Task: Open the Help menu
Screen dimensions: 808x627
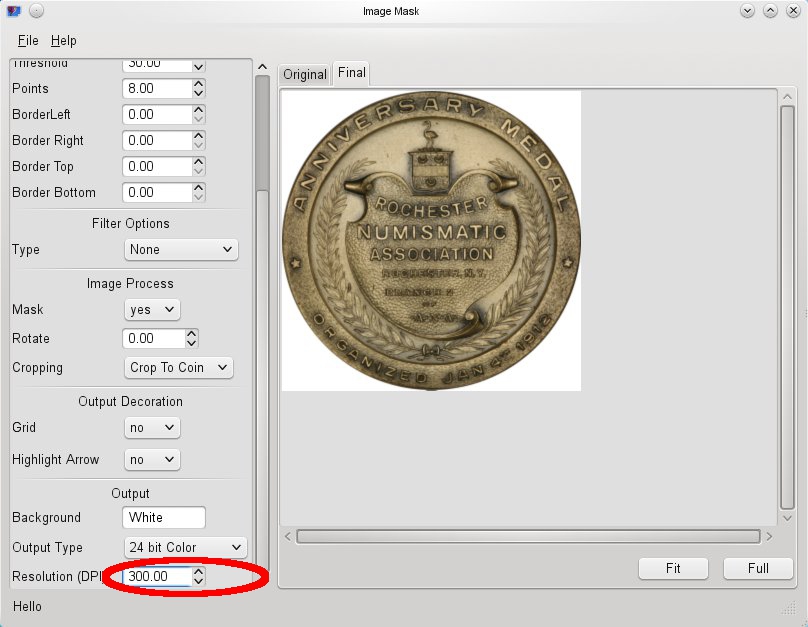Action: pyautogui.click(x=63, y=41)
